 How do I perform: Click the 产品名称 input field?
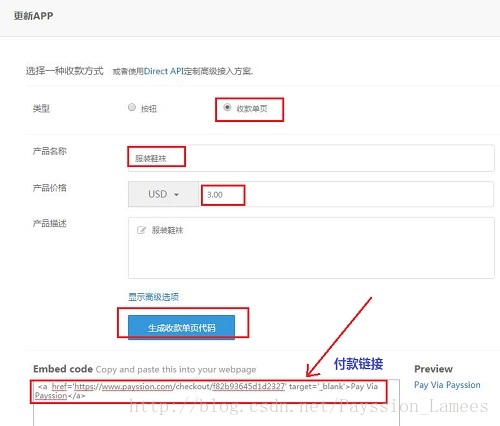click(311, 158)
